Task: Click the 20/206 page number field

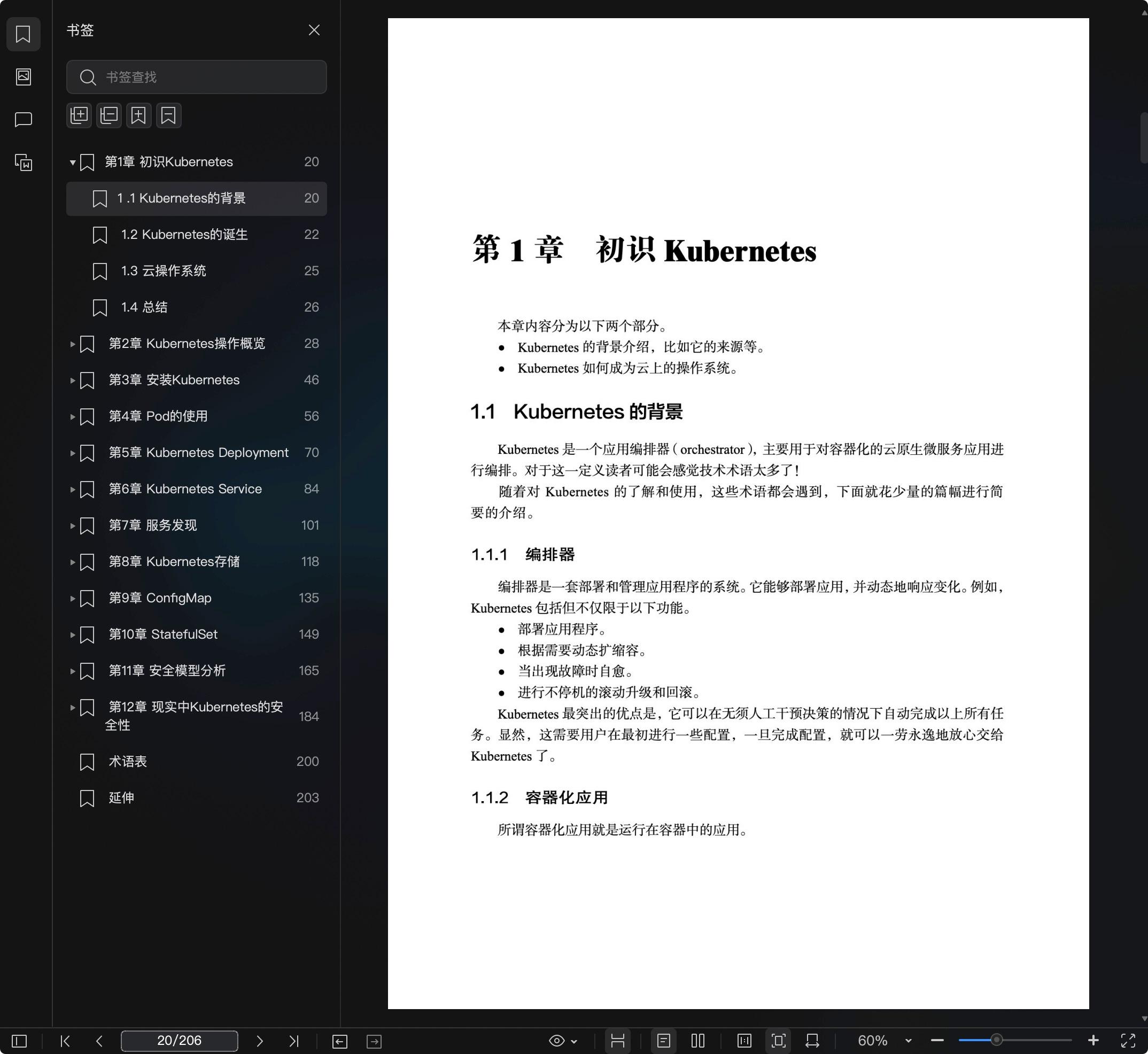Action: [179, 1041]
